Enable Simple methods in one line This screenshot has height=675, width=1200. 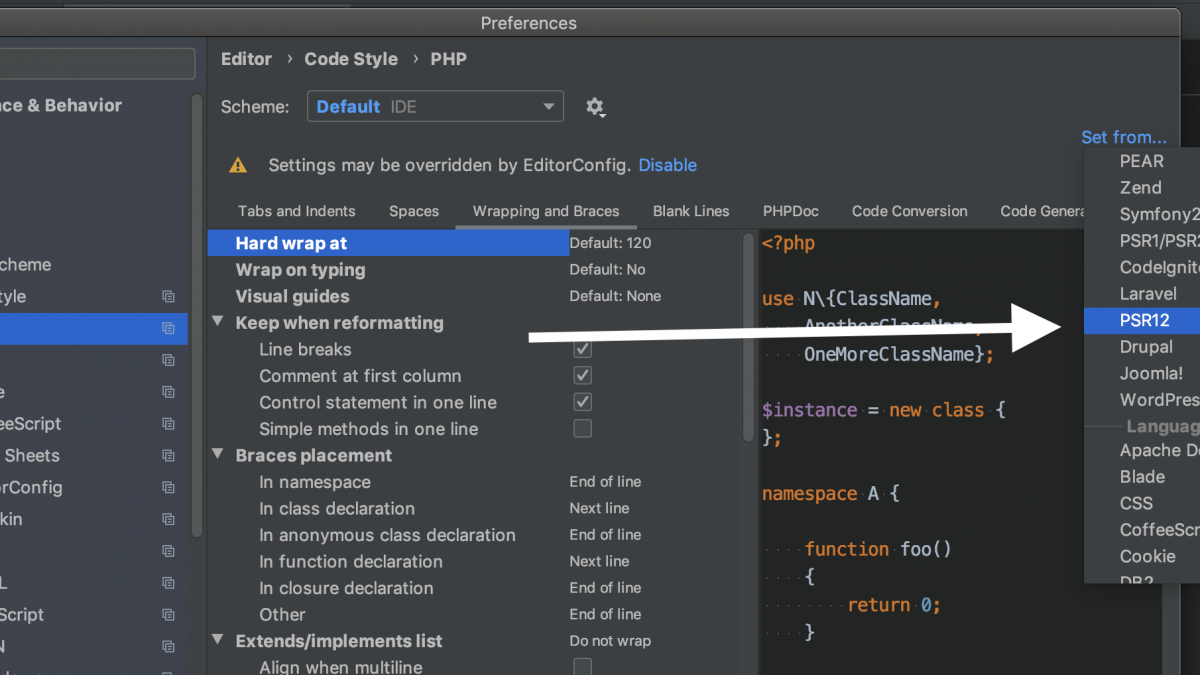point(582,429)
